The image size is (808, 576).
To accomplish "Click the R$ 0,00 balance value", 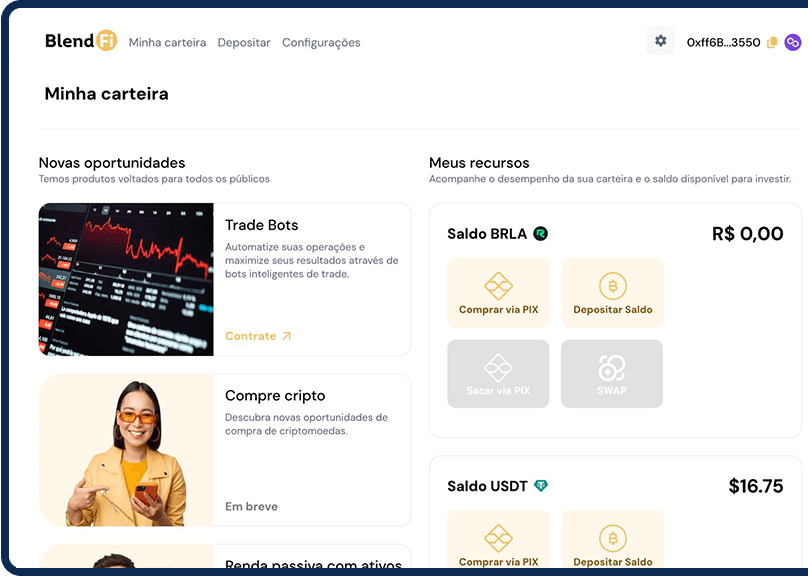I will pyautogui.click(x=748, y=234).
